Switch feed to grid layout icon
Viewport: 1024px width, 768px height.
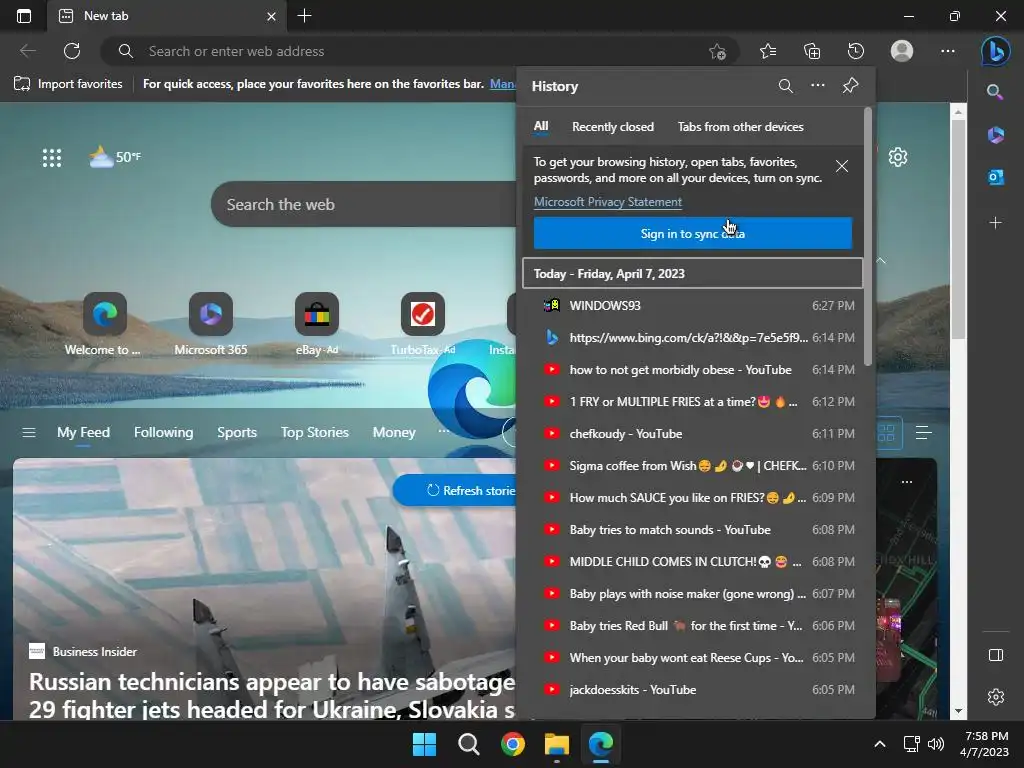pyautogui.click(x=886, y=432)
